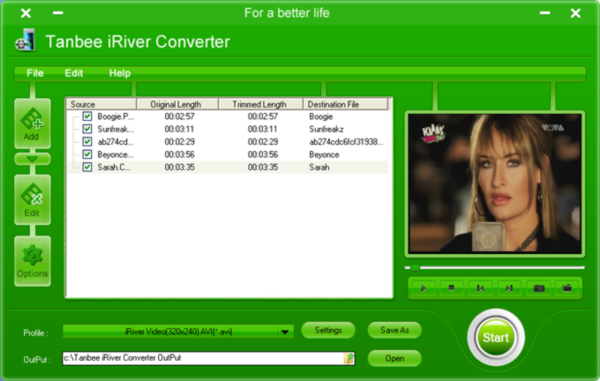Uncheck the Sunfreak... file checkbox
Image resolution: width=600 pixels, height=381 pixels.
(87, 129)
